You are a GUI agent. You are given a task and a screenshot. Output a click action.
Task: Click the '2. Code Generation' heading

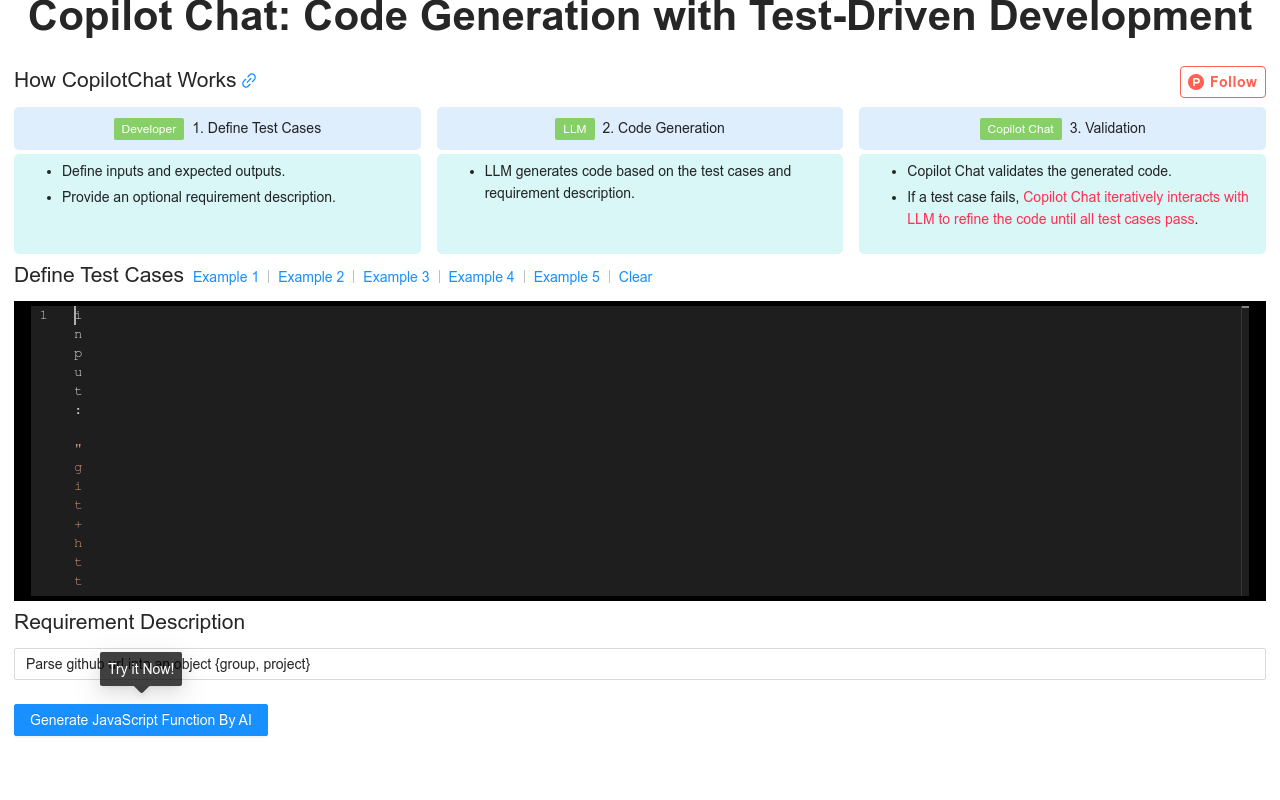click(x=663, y=128)
